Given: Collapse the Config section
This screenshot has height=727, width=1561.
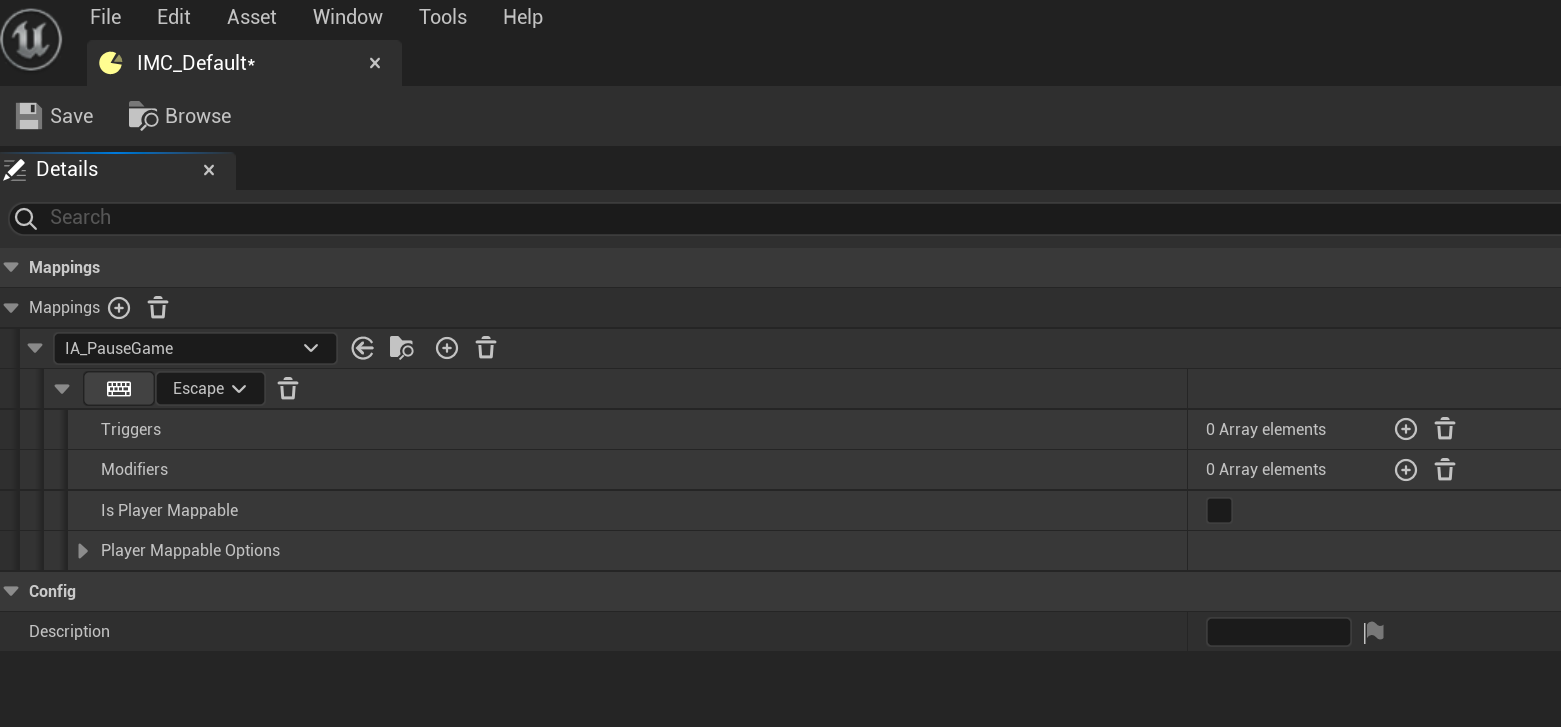Looking at the screenshot, I should coord(11,591).
